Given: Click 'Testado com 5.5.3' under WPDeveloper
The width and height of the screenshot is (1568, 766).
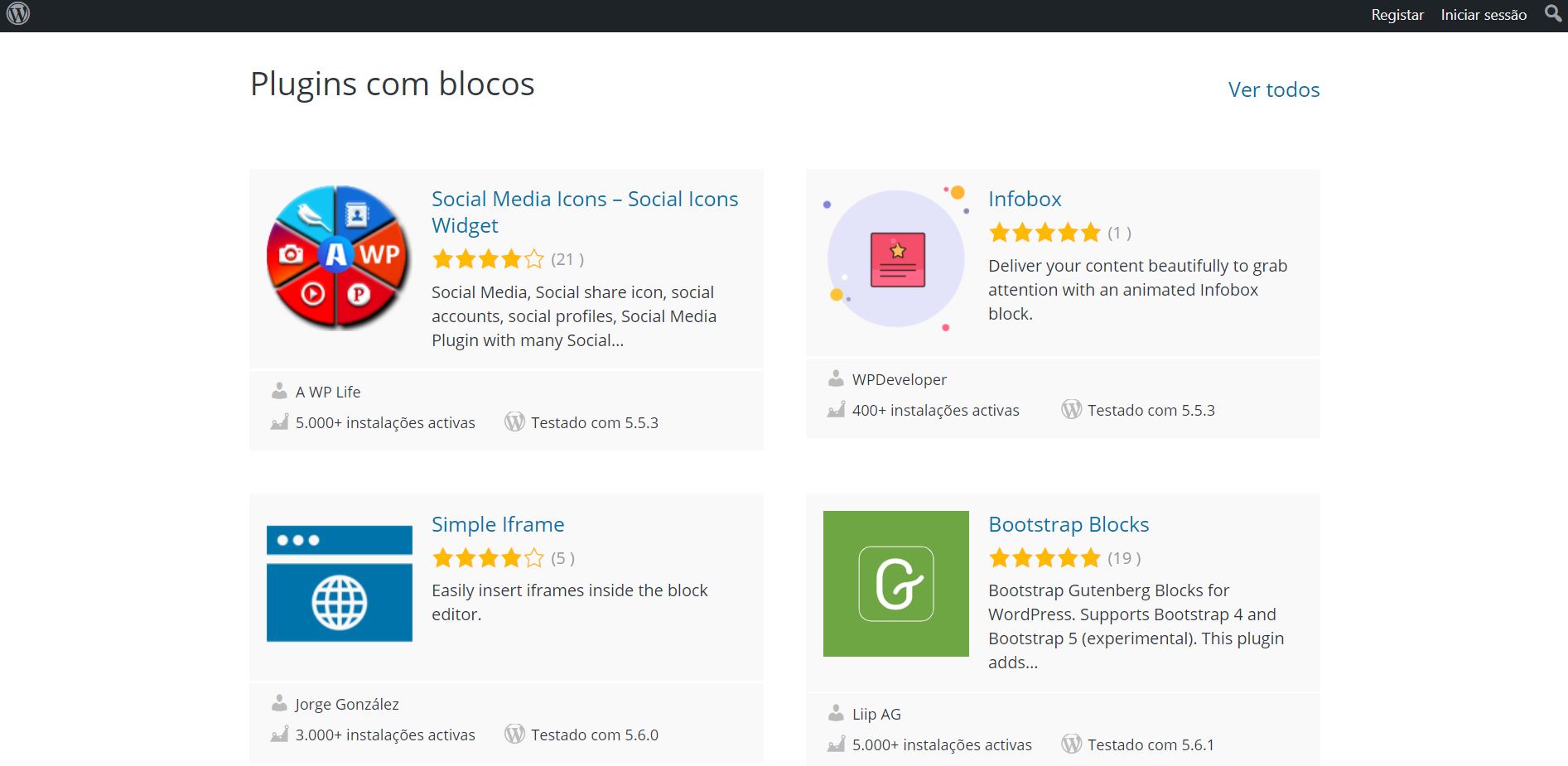Looking at the screenshot, I should (1151, 410).
